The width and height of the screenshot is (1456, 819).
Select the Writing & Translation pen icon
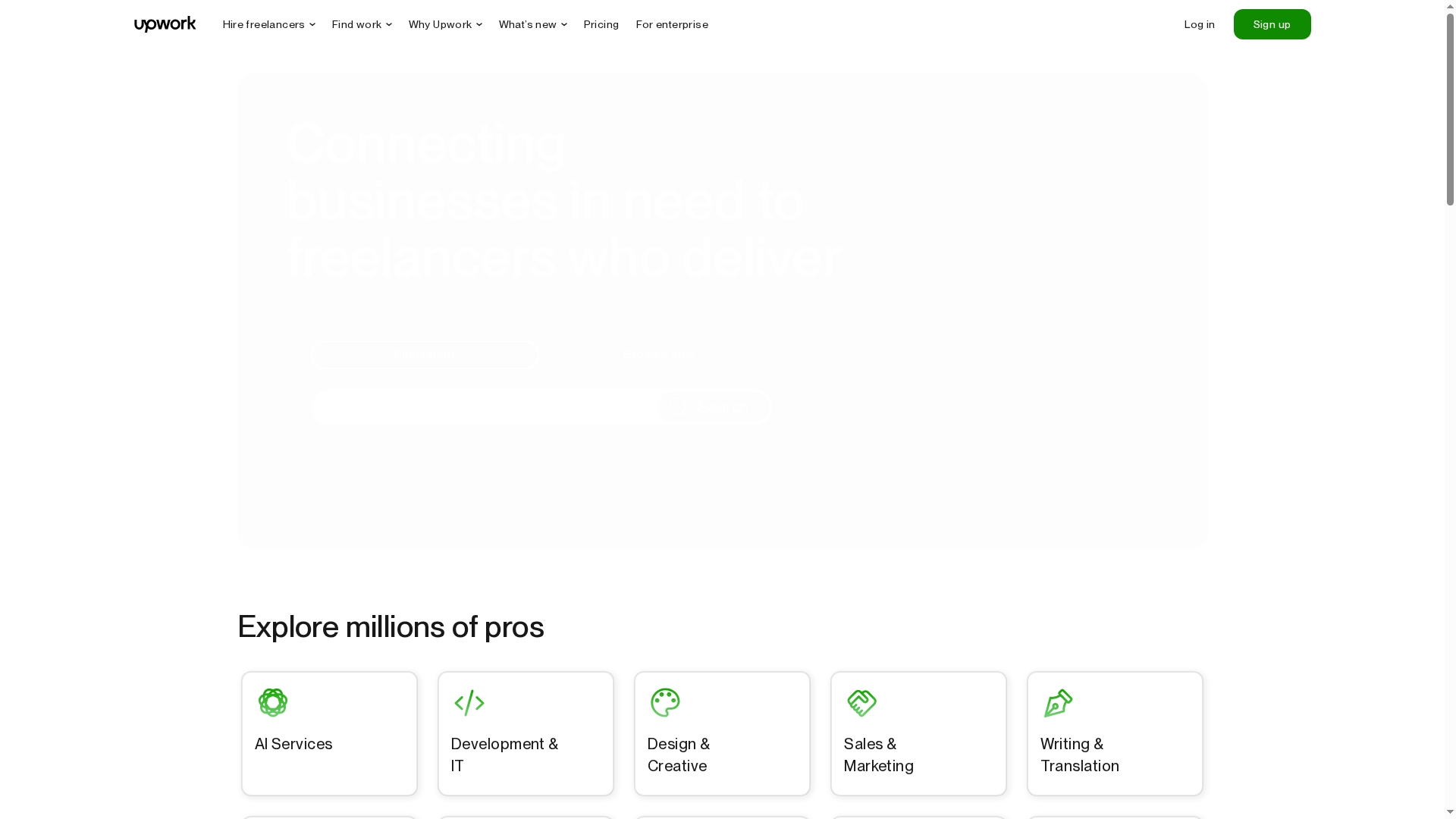(1058, 702)
